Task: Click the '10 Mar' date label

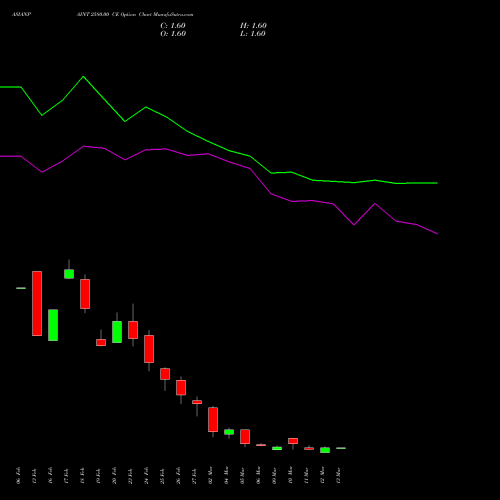Action: pos(290,476)
